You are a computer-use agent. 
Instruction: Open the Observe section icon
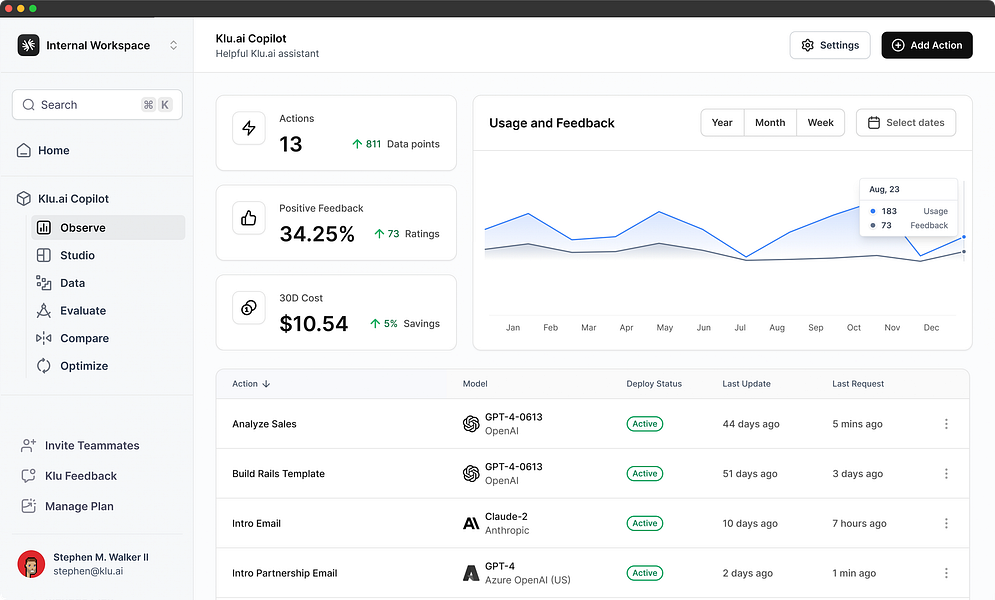pos(44,228)
